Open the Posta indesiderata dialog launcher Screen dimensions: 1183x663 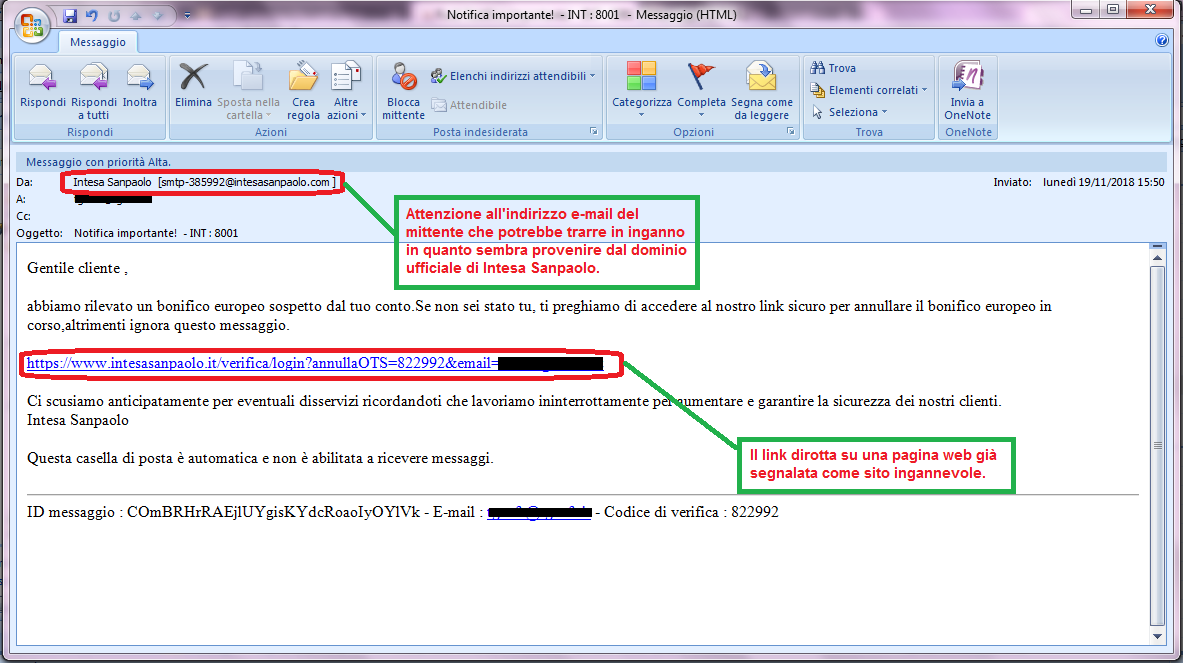(x=594, y=132)
